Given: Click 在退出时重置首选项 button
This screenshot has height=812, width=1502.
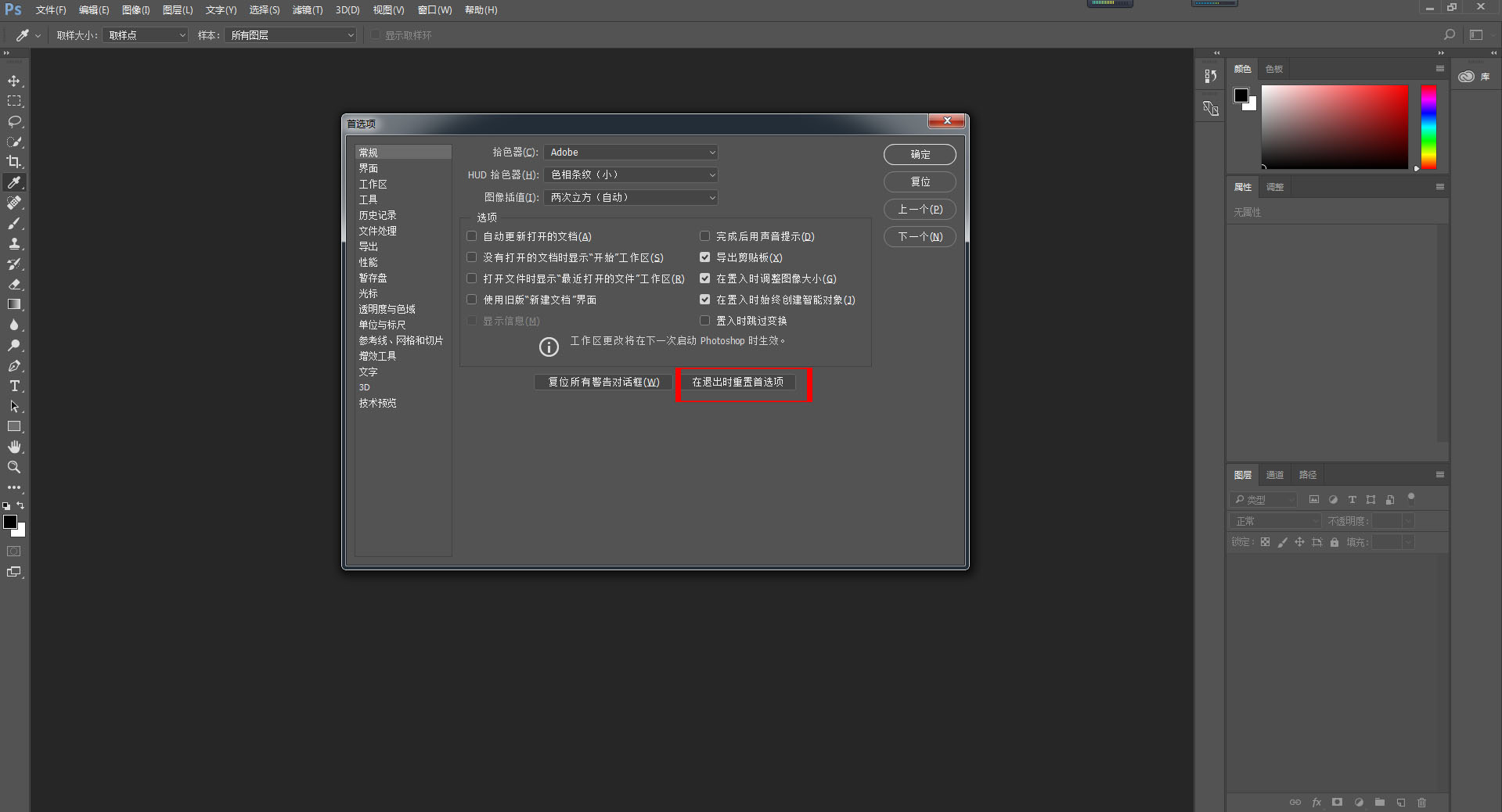Looking at the screenshot, I should coord(737,382).
